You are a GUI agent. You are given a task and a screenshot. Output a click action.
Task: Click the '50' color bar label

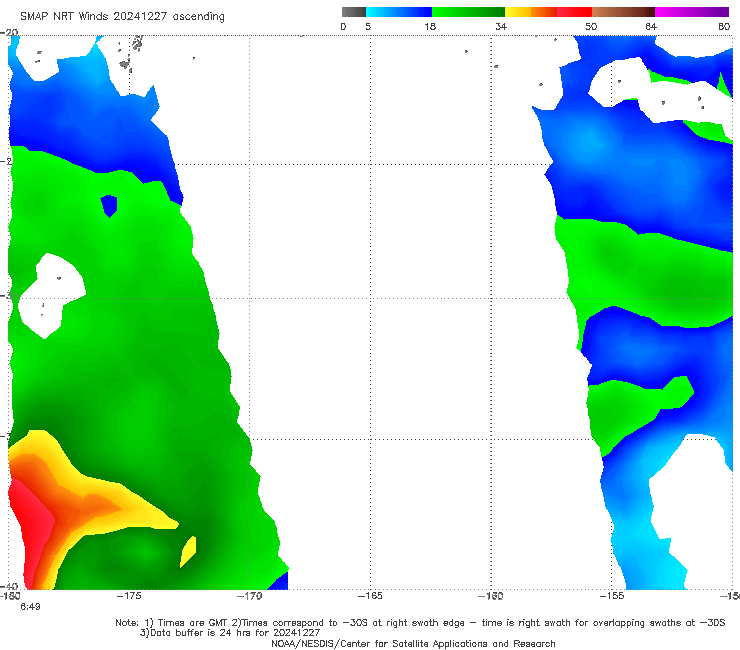point(591,26)
